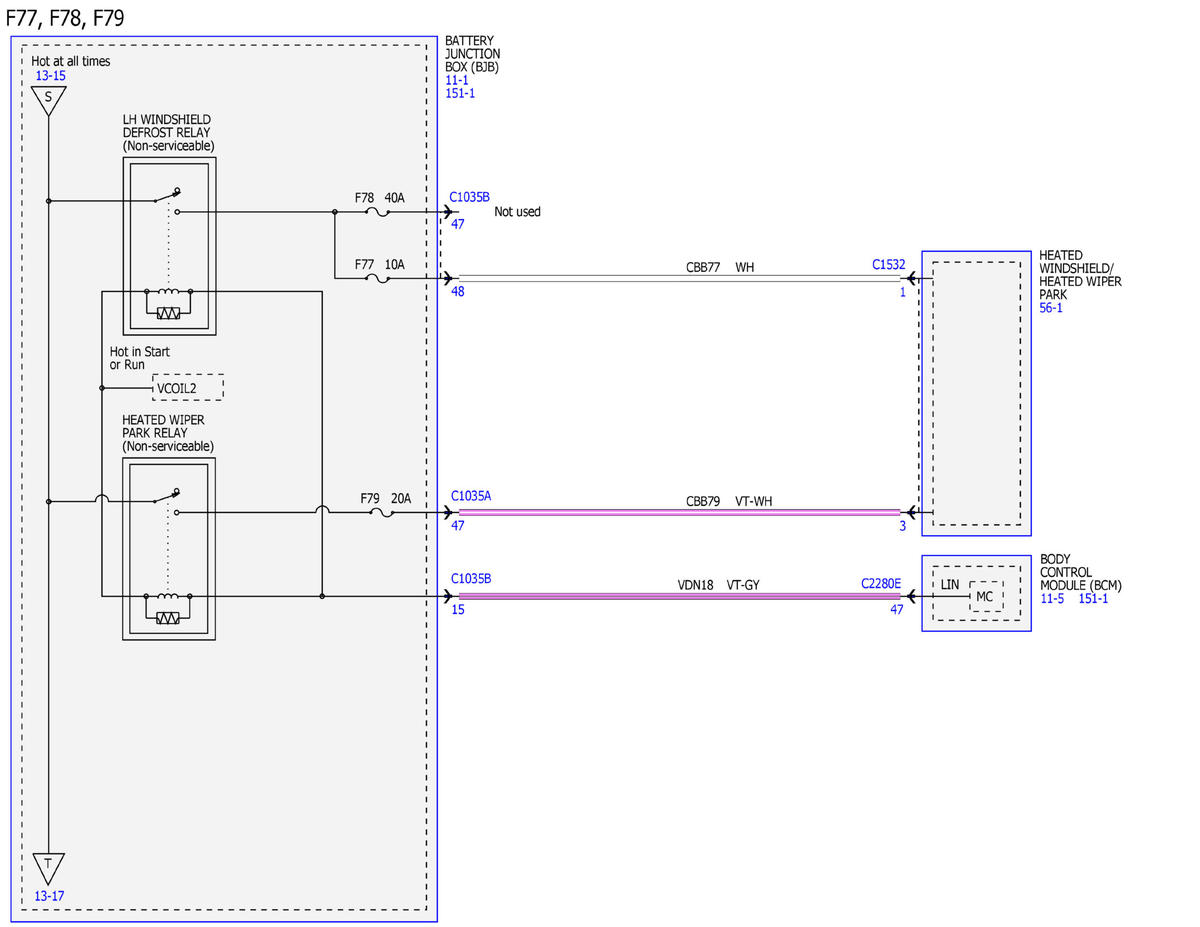Image resolution: width=1200 pixels, height=927 pixels.
Task: Click the F77 10A fuse symbol
Action: (x=380, y=278)
